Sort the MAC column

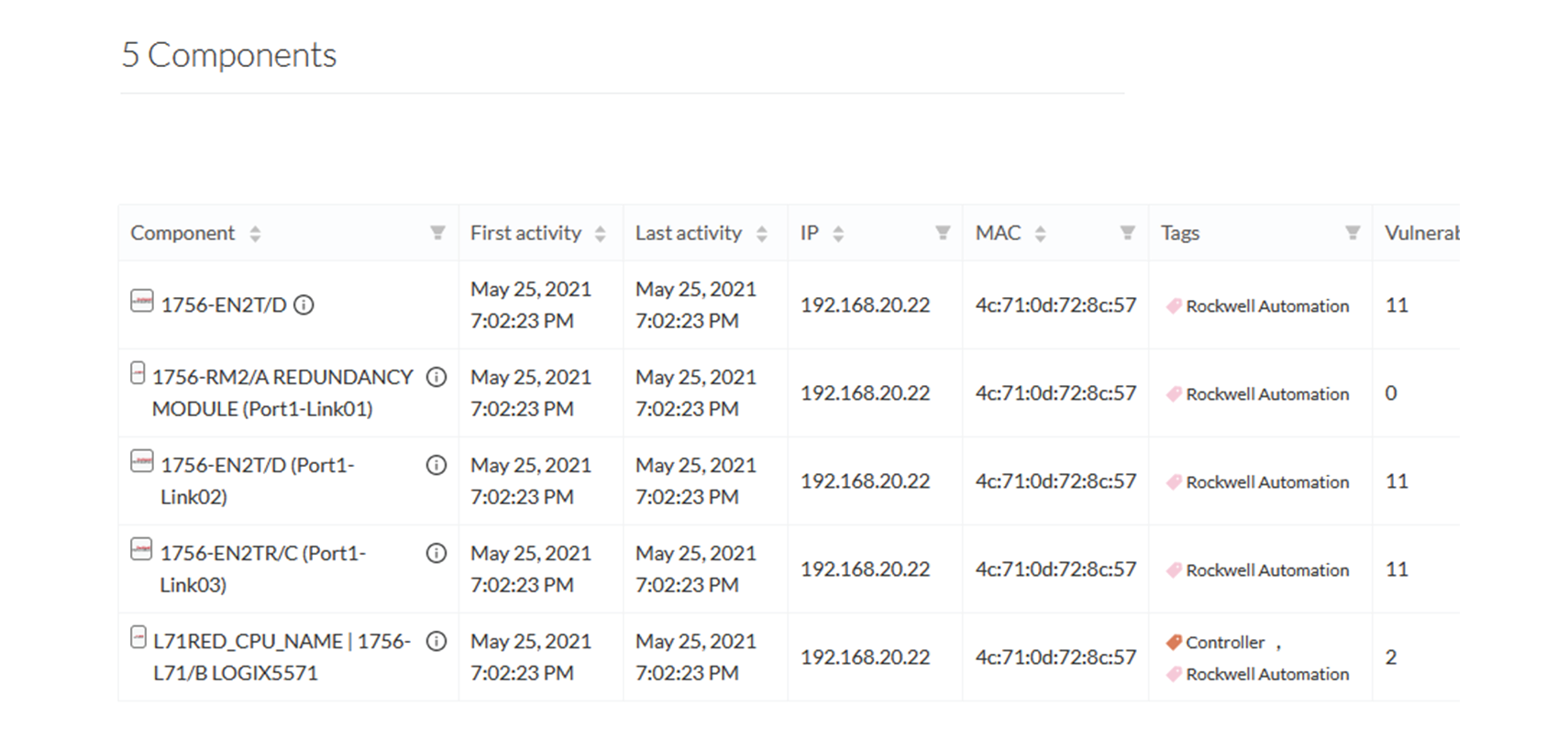(x=1041, y=234)
